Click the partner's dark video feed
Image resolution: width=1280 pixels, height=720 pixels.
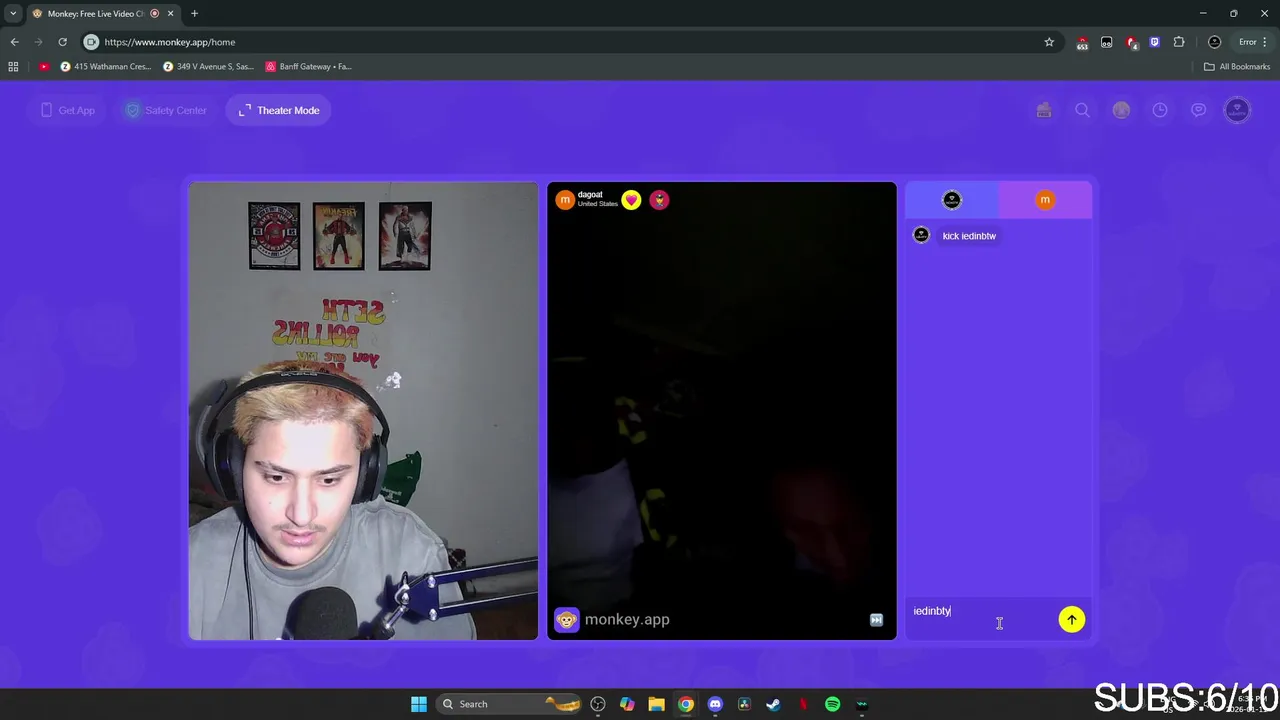tap(722, 411)
